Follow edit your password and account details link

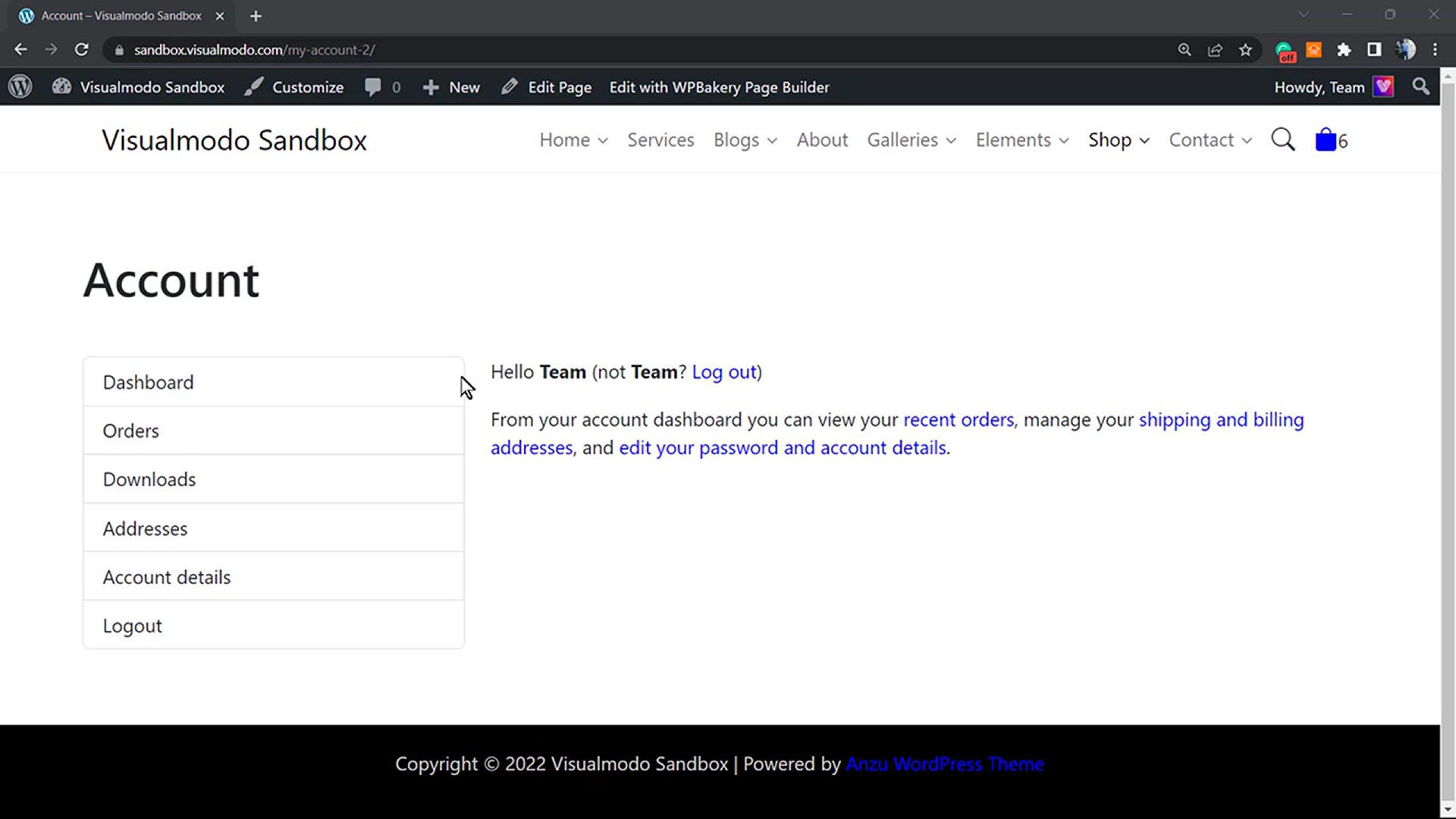pos(783,448)
